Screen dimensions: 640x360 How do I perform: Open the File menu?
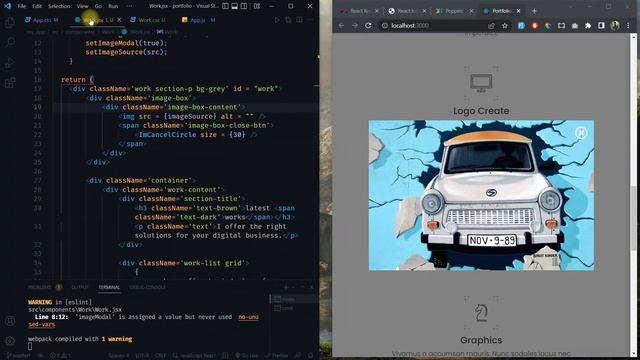(22, 6)
